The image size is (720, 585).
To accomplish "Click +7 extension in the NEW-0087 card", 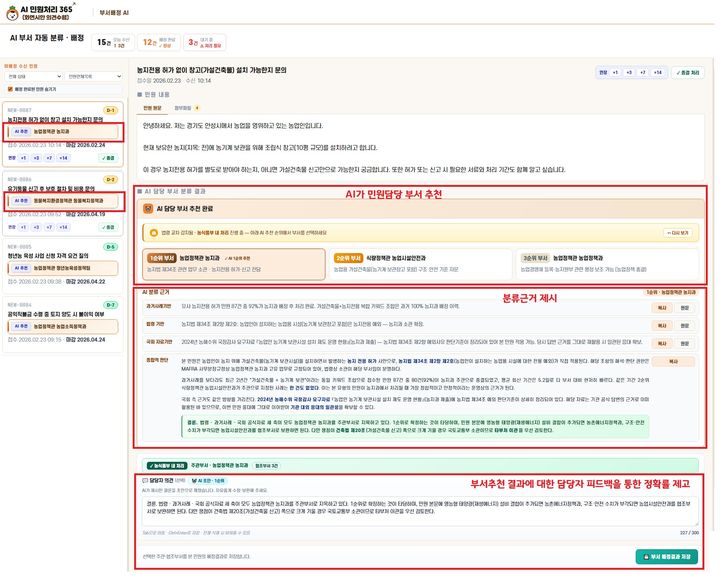I will 49,158.
